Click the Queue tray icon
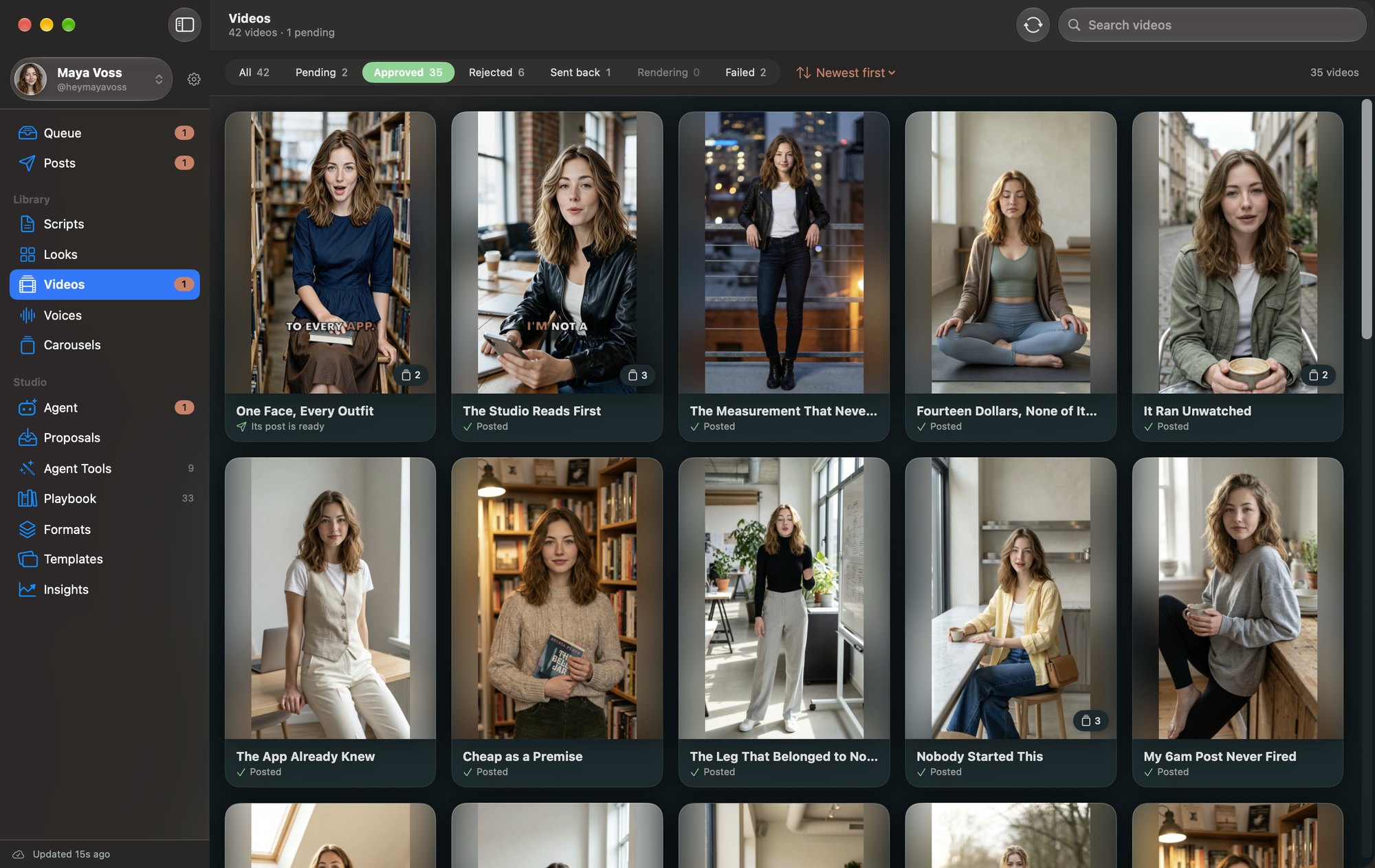Screen dimensions: 1375x868 click(x=27, y=133)
